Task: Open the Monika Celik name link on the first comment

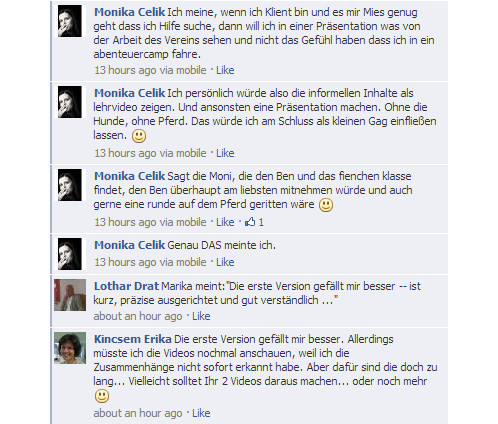Action: [x=129, y=12]
